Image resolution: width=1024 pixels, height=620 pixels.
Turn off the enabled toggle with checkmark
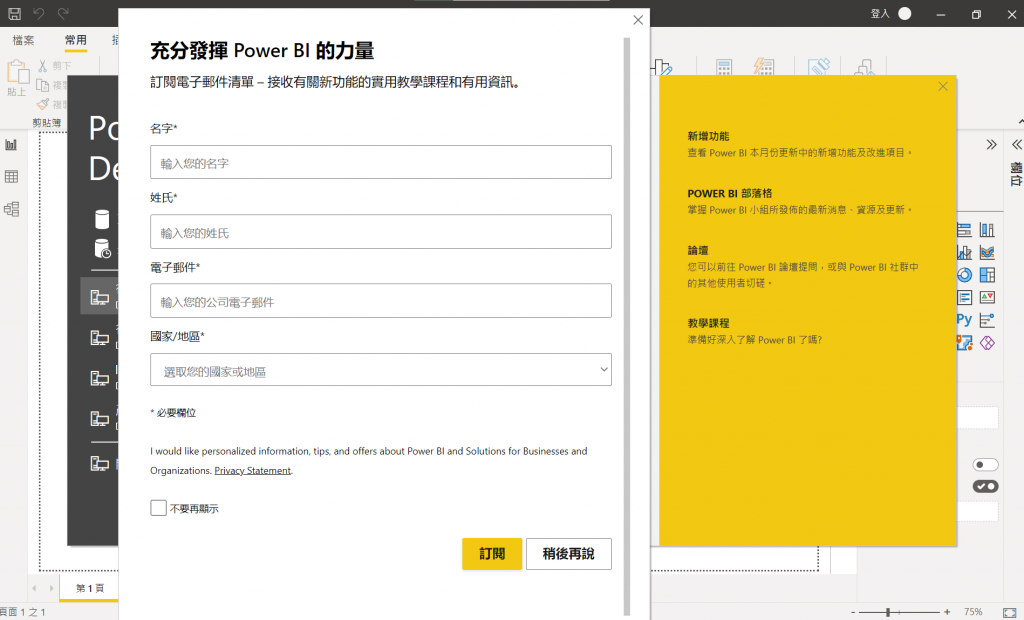click(x=985, y=486)
